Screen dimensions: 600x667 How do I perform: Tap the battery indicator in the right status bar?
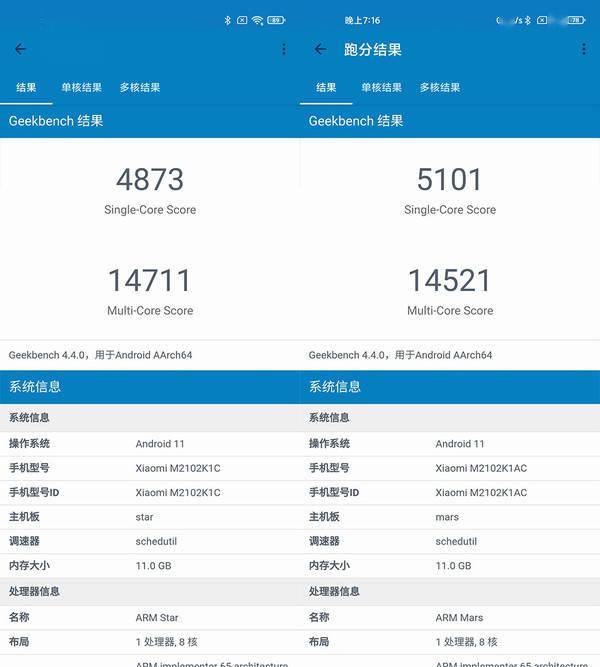(x=576, y=20)
